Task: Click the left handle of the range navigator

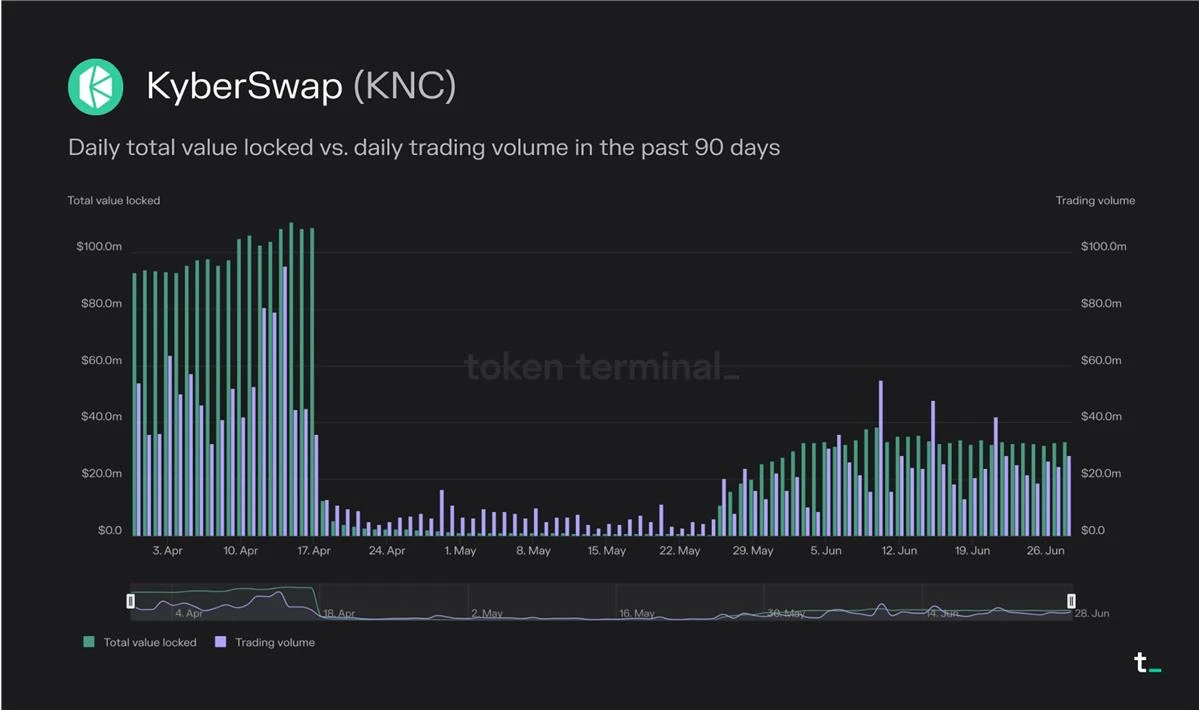Action: [x=130, y=600]
